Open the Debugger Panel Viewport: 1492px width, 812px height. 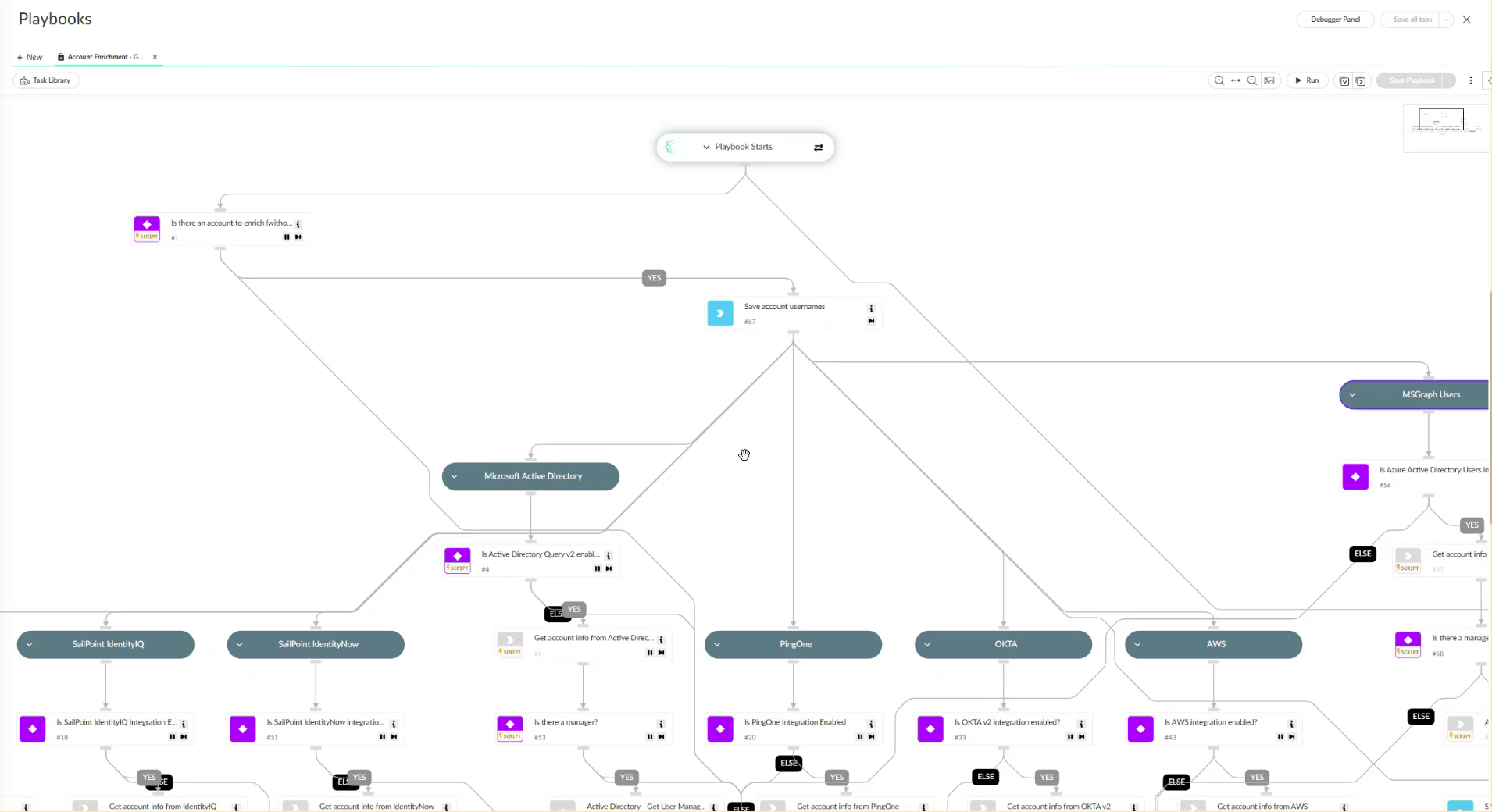[x=1335, y=20]
